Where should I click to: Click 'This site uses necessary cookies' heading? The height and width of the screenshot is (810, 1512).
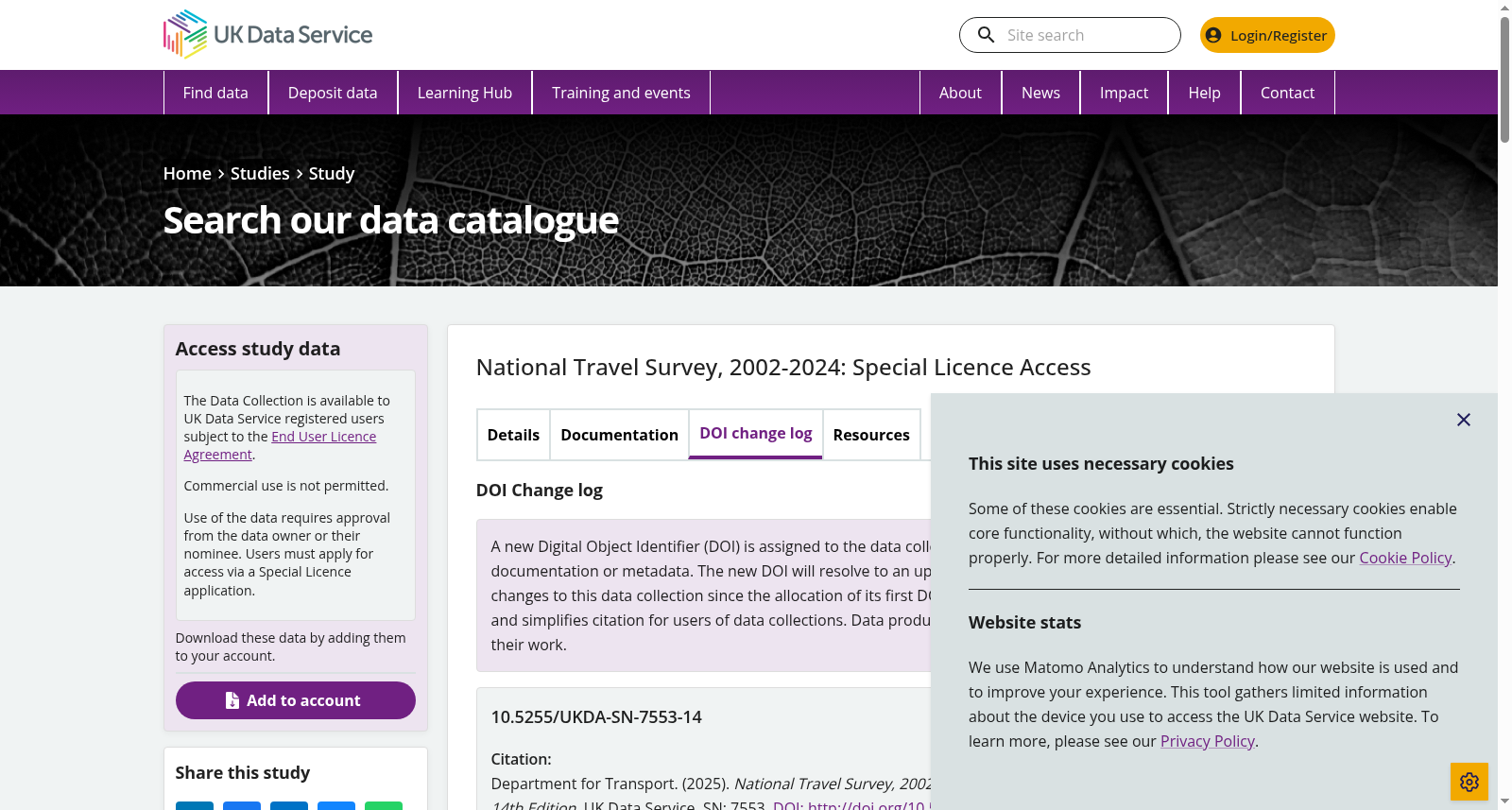pyautogui.click(x=1101, y=464)
